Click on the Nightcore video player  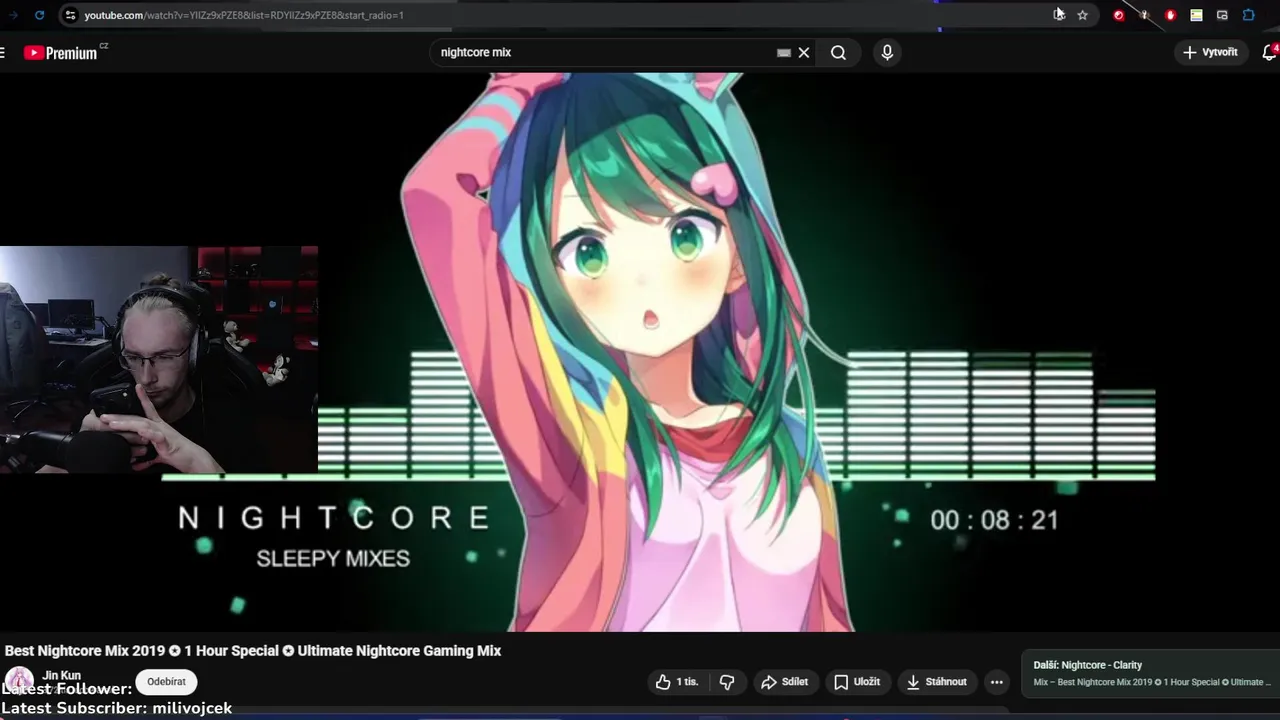(640, 352)
